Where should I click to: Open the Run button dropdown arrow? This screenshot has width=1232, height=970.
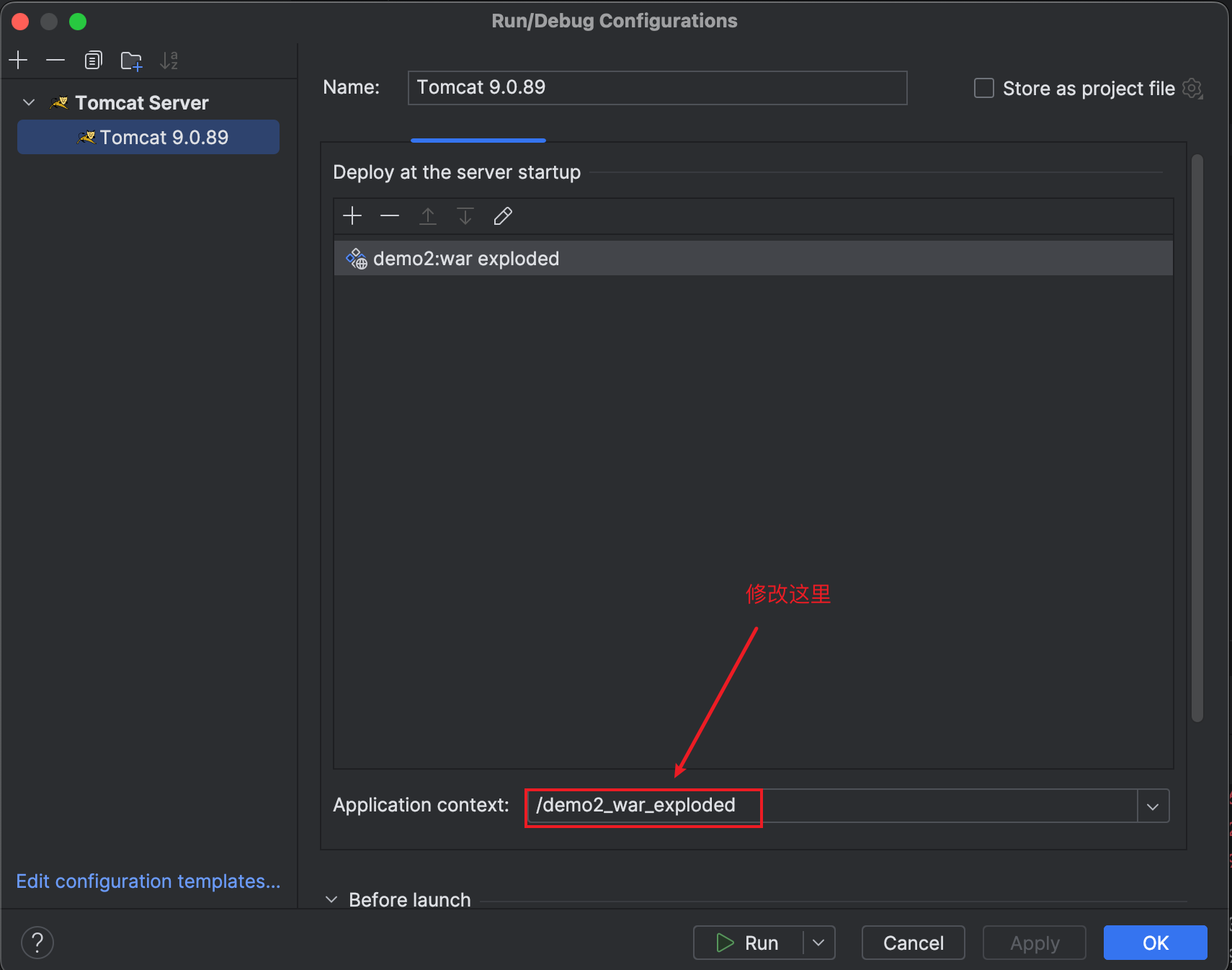click(818, 943)
